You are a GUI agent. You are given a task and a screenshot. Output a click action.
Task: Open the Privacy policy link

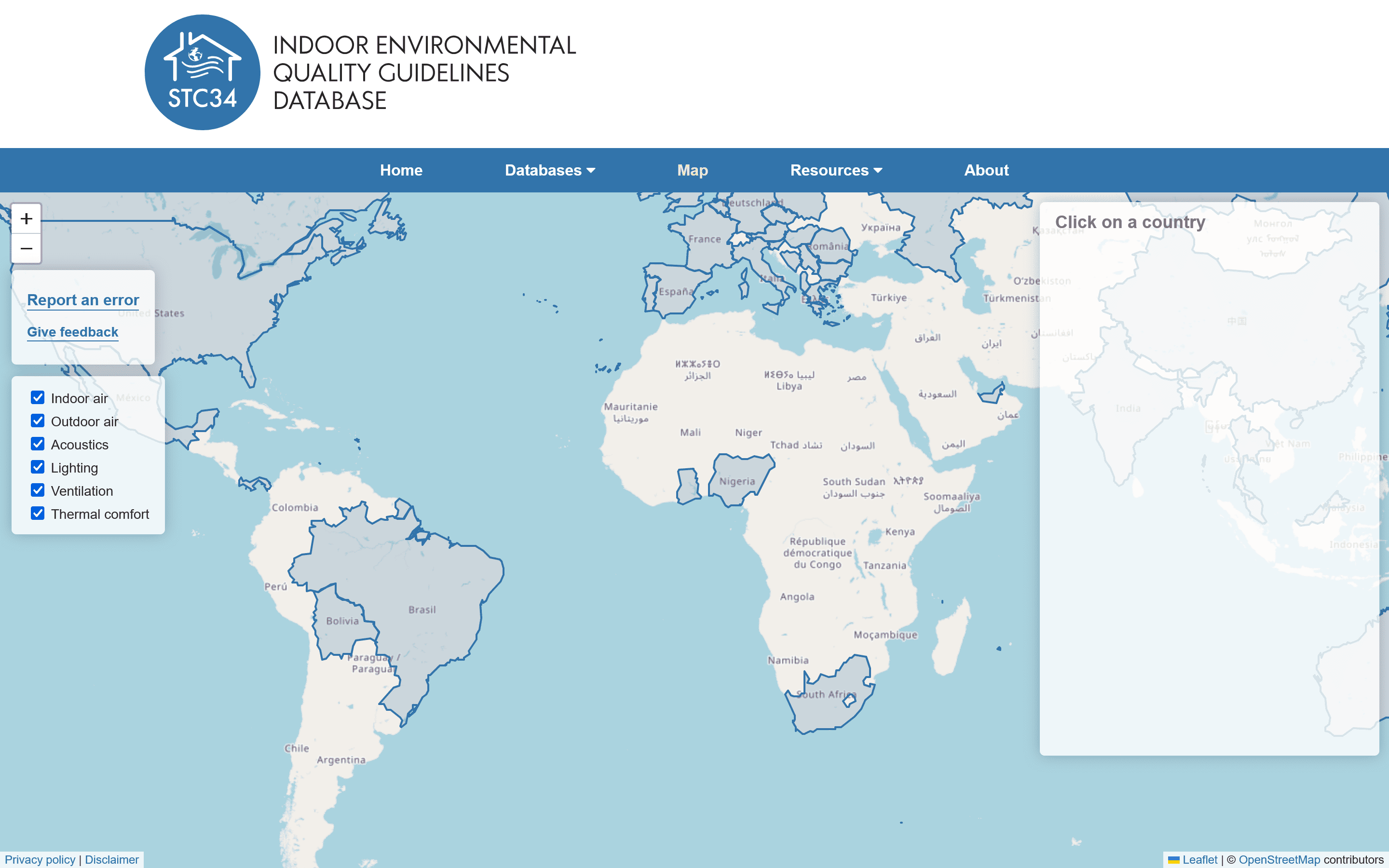[40, 859]
